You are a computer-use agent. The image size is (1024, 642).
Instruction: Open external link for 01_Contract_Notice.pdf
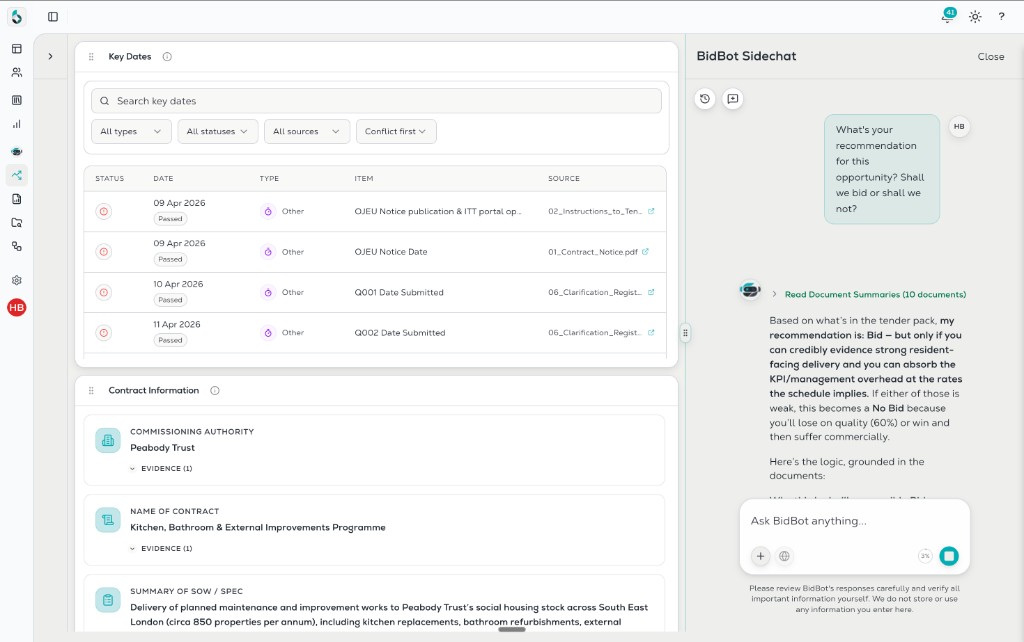click(x=645, y=251)
